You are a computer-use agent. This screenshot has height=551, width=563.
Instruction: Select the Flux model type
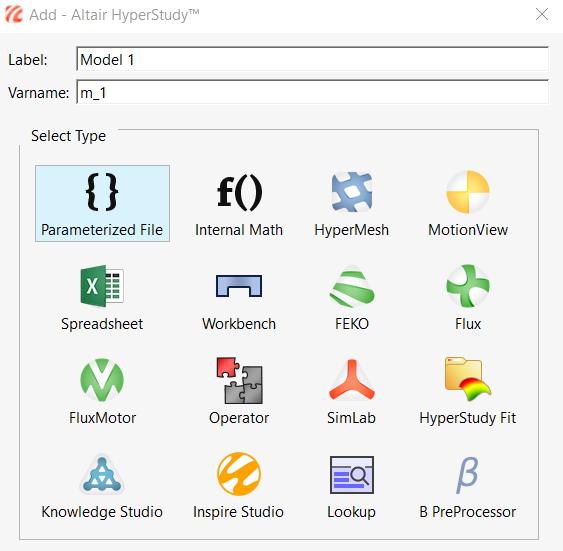pos(468,297)
